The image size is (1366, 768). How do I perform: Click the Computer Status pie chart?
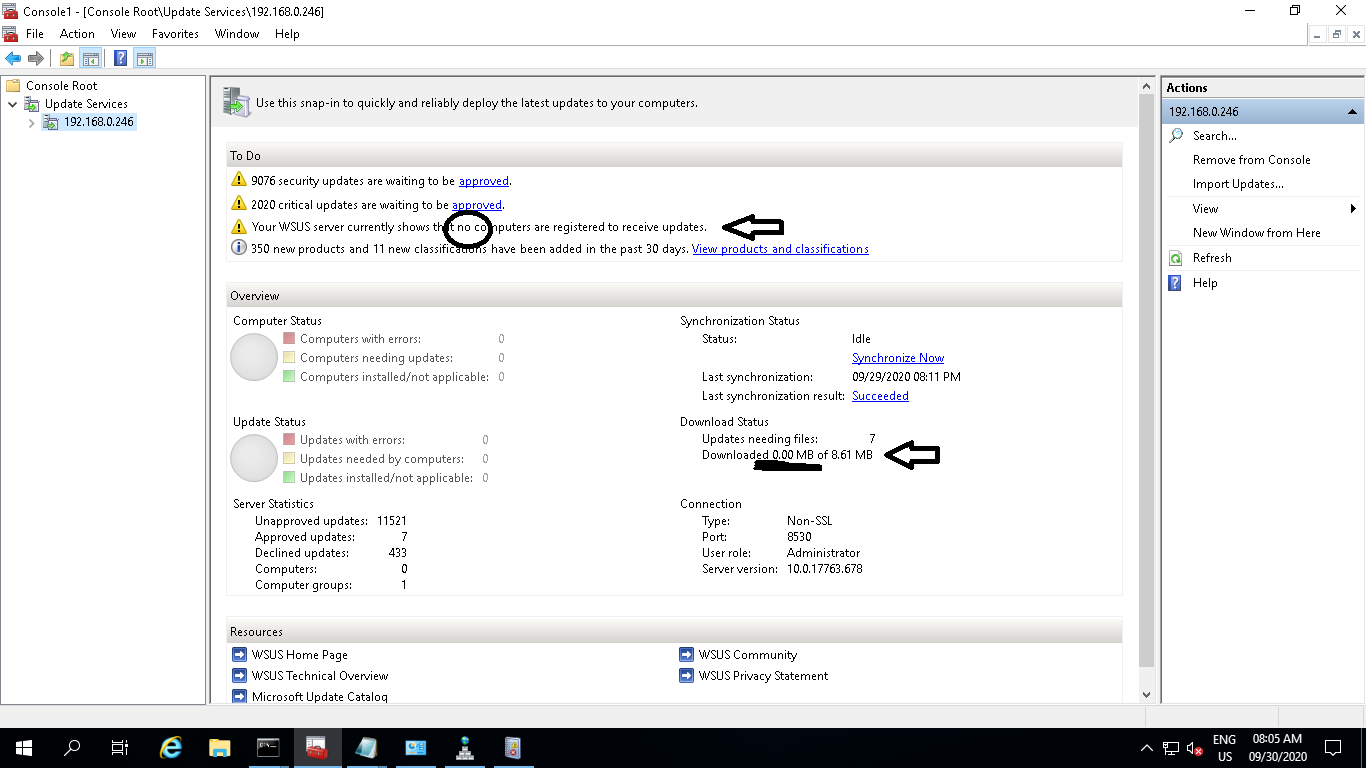click(x=254, y=357)
